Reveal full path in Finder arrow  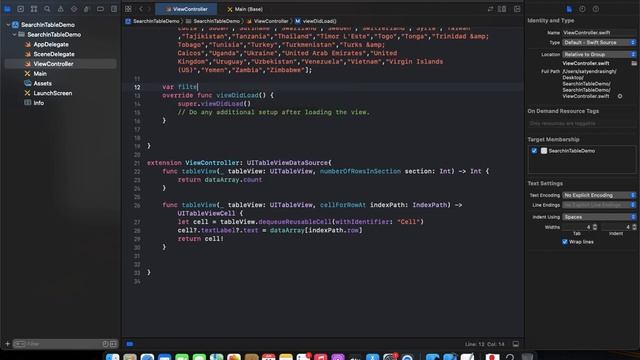click(x=620, y=96)
